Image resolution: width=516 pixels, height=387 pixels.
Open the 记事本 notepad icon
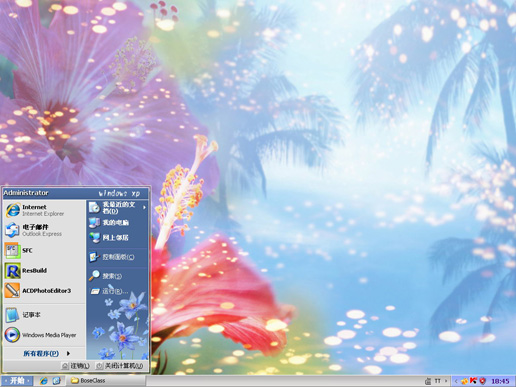pos(12,315)
